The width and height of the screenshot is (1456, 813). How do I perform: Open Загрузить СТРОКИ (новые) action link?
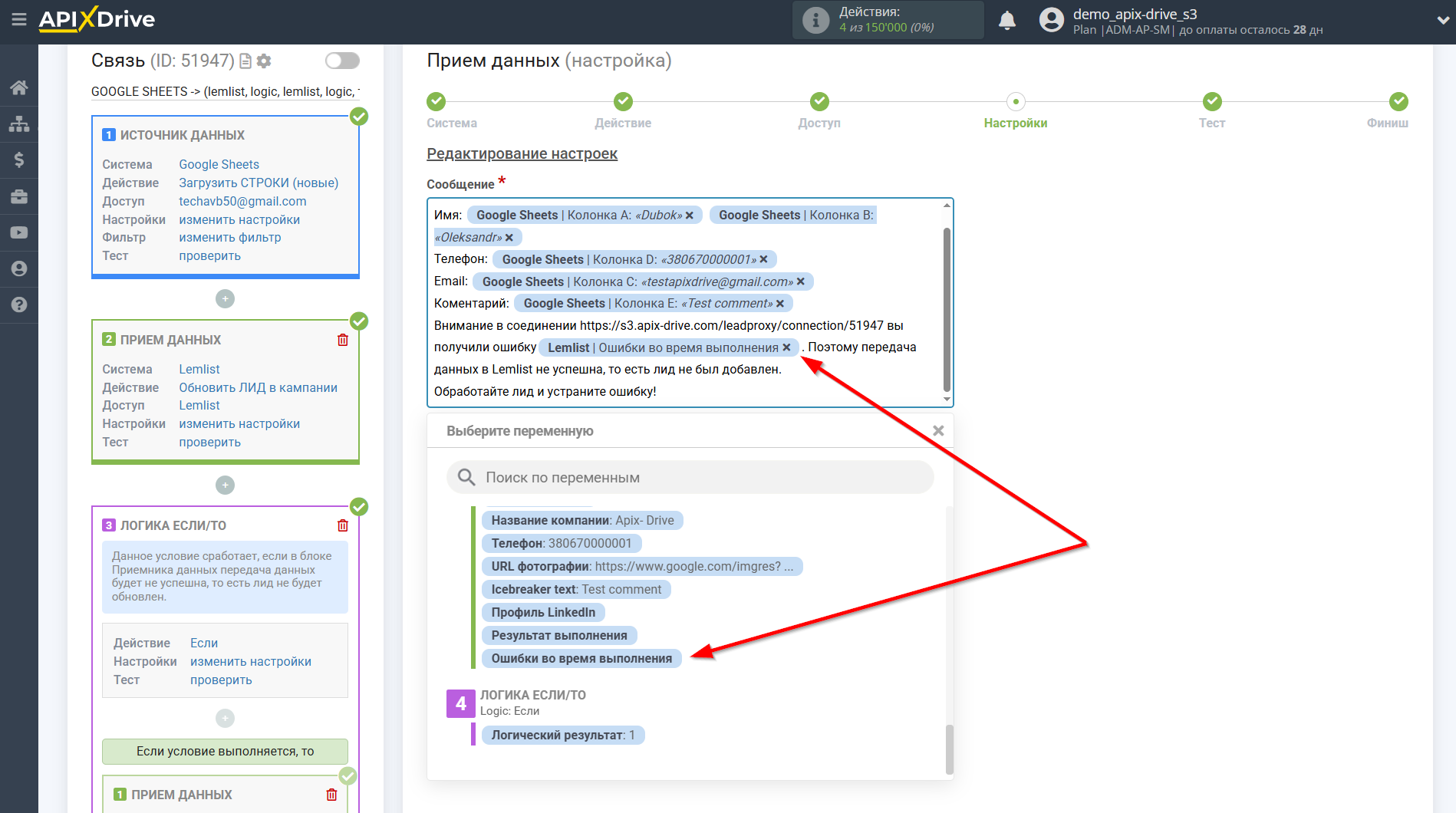coord(259,183)
